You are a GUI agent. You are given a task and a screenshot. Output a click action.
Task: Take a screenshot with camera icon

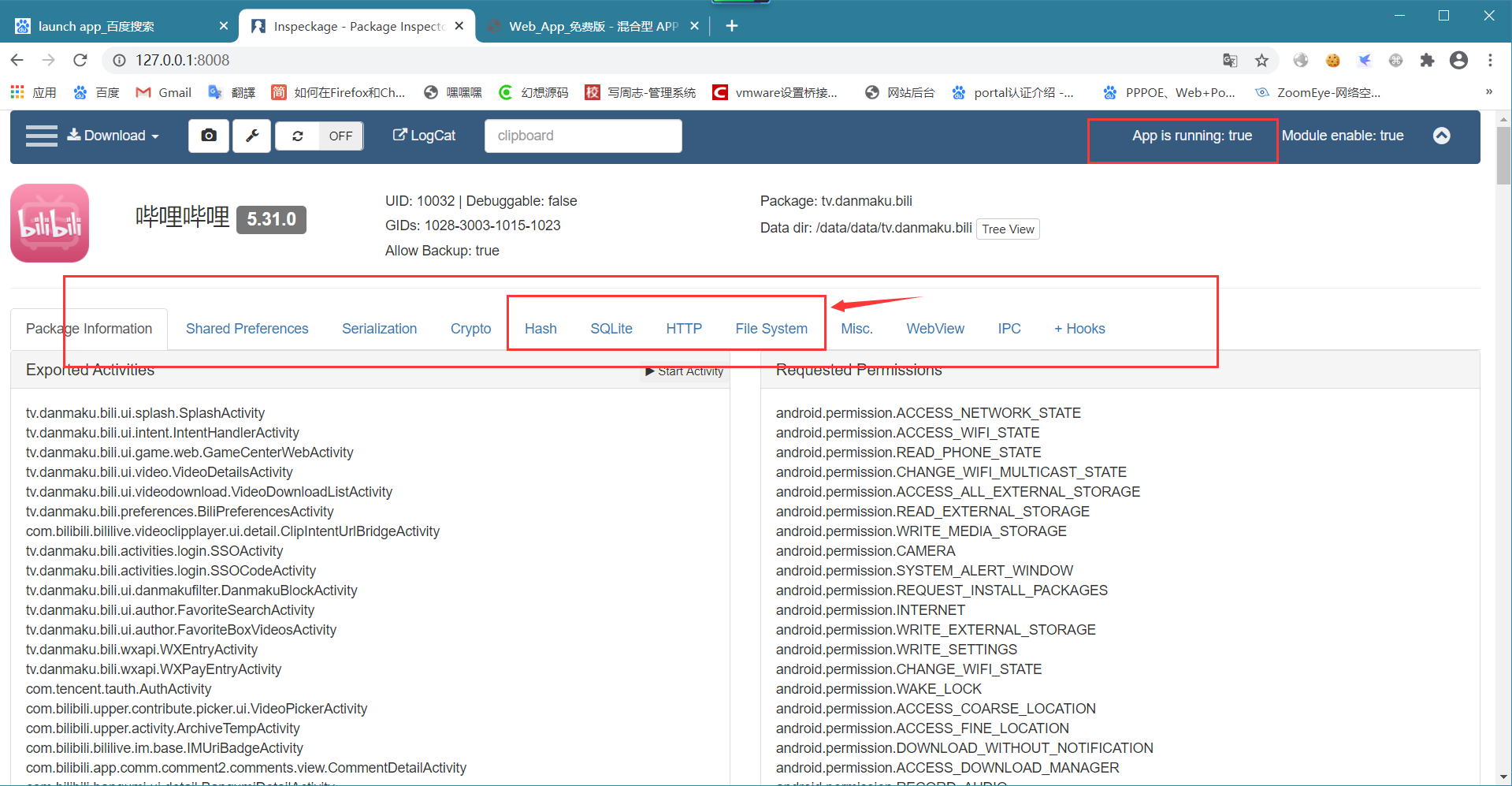point(209,136)
